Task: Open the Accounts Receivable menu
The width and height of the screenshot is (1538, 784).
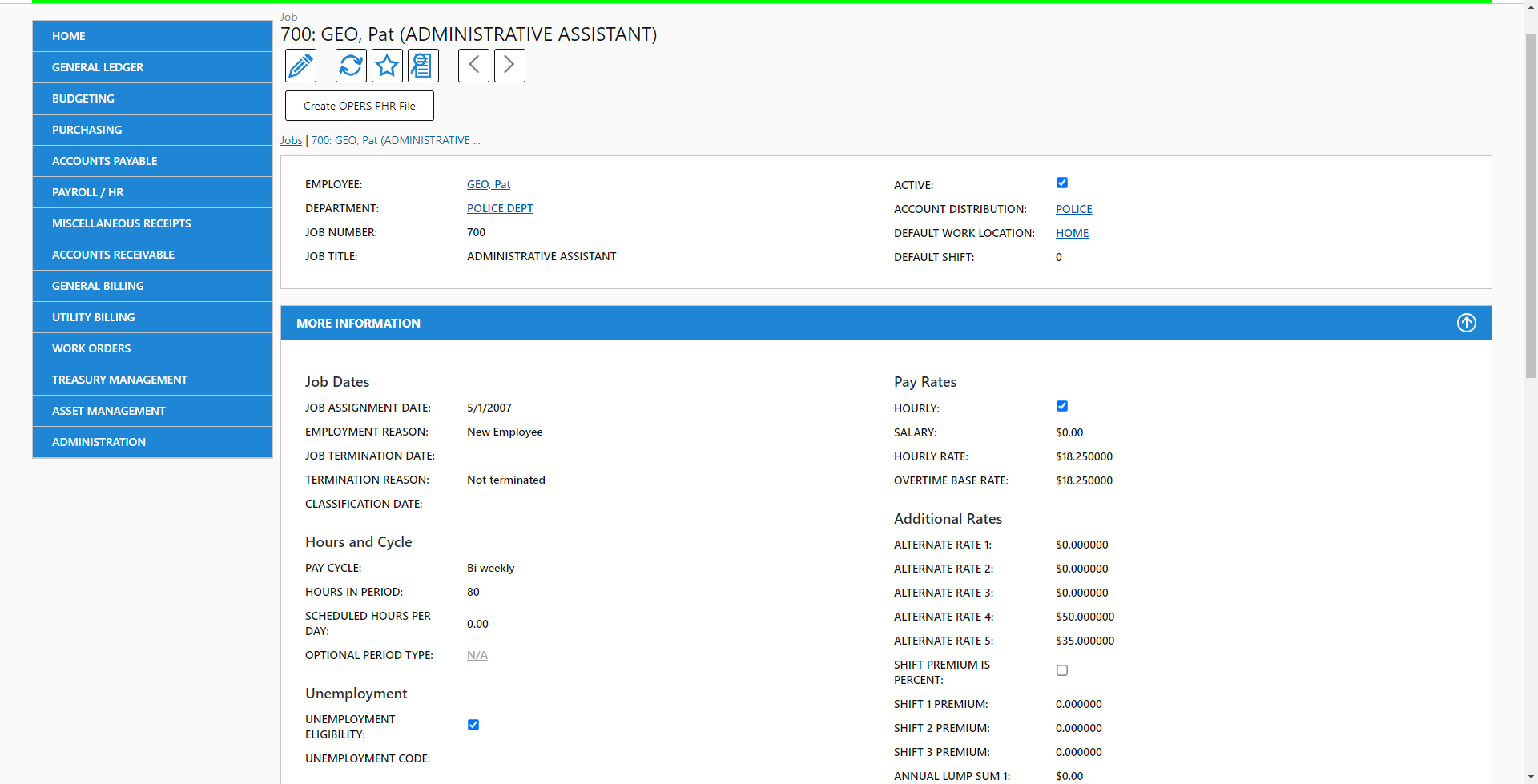Action: 152,255
